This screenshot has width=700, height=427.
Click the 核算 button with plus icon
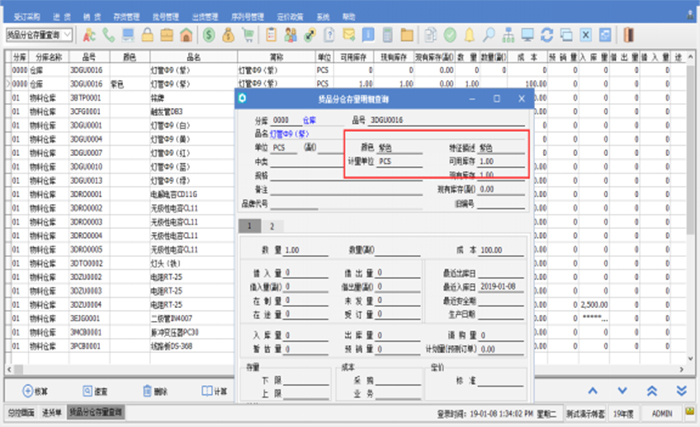coord(36,391)
